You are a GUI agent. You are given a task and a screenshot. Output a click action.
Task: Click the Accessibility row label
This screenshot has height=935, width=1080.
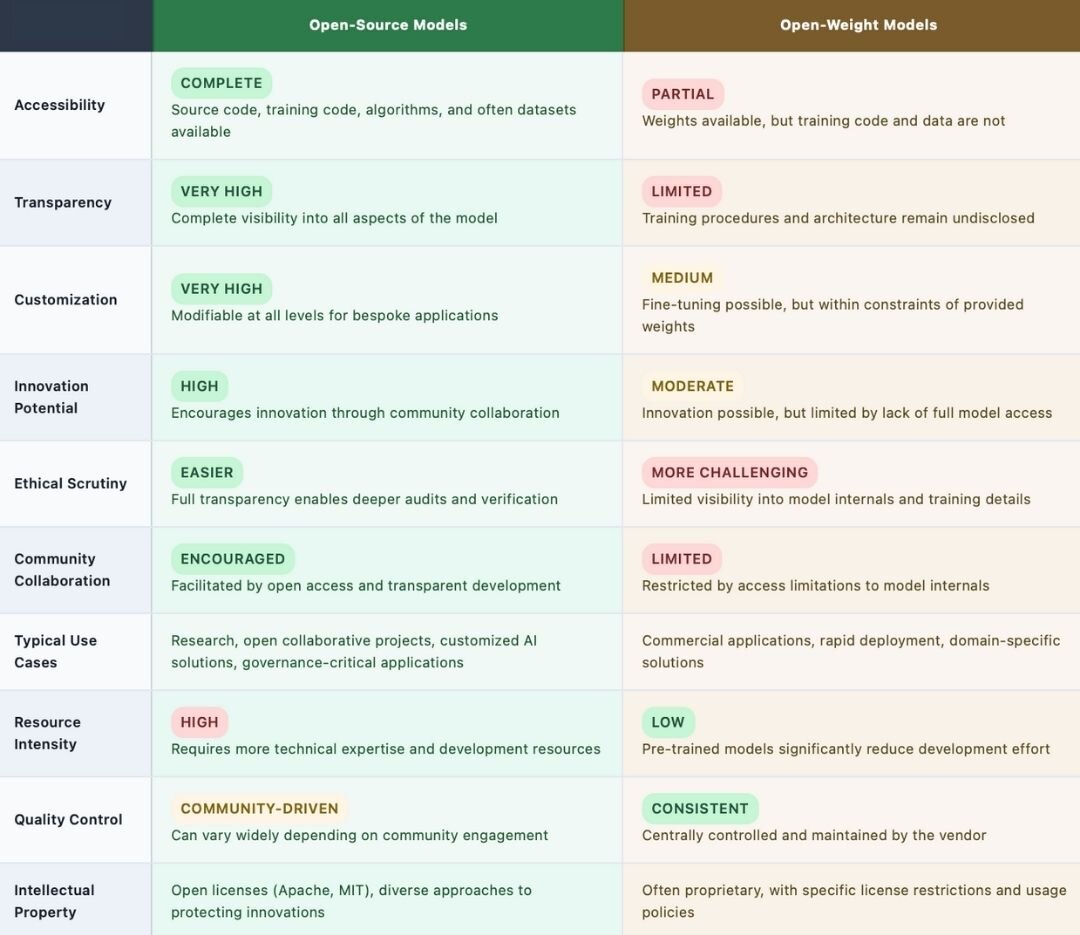coord(59,105)
